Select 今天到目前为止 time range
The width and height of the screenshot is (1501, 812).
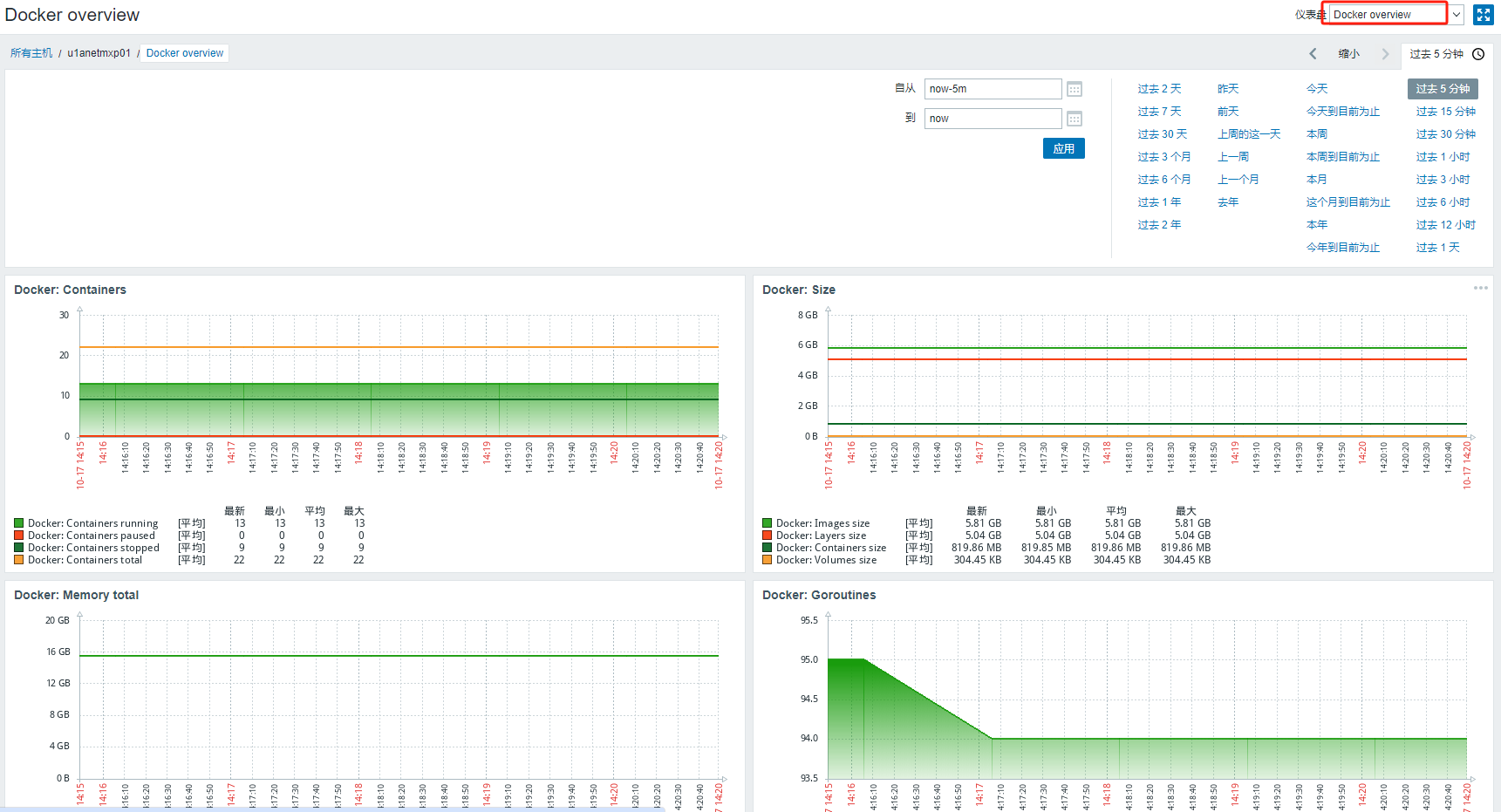(1343, 112)
